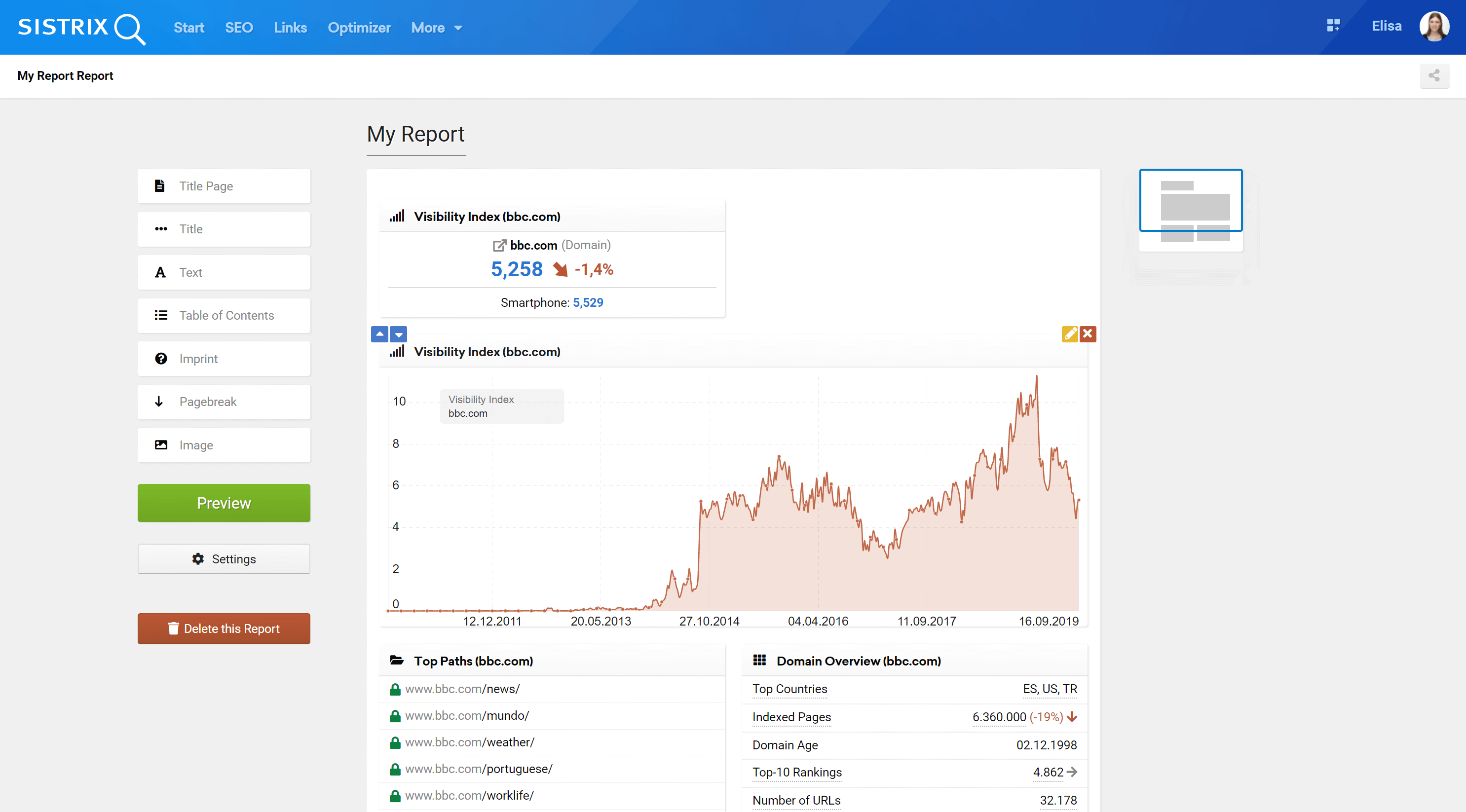Viewport: 1466px width, 812px height.
Task: Click the Domain Overview grid icon
Action: click(x=759, y=660)
